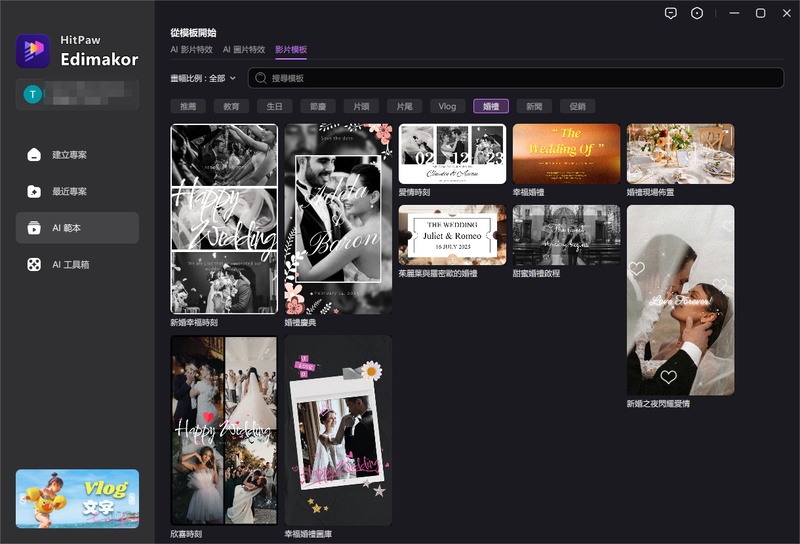The image size is (800, 544).
Task: Open the feedback message icon in the title bar
Action: (671, 13)
